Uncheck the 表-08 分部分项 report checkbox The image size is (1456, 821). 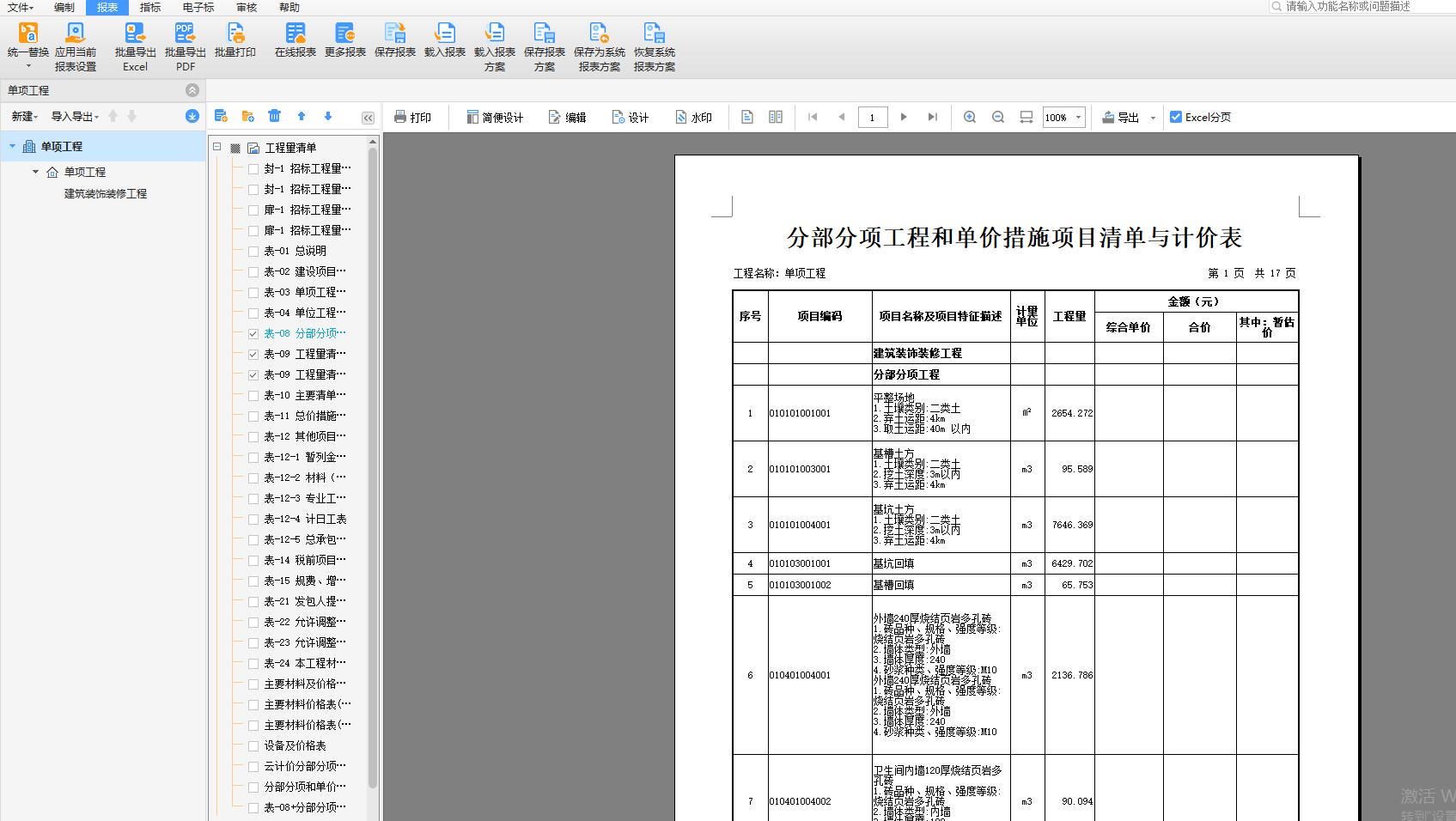click(x=253, y=333)
